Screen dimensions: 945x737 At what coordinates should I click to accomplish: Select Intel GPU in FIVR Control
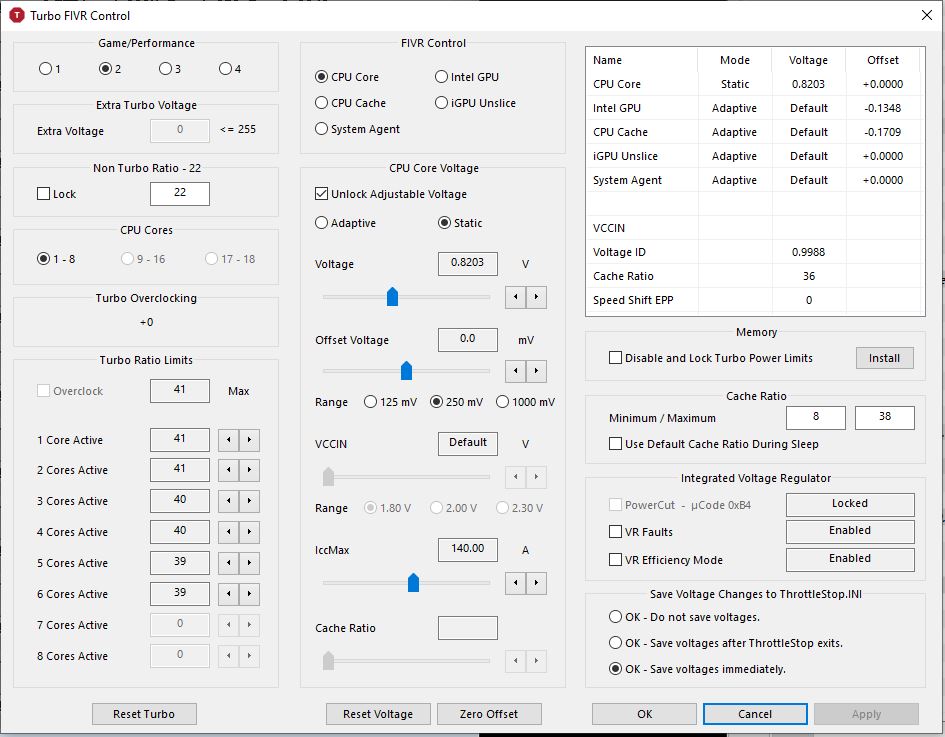click(x=467, y=77)
